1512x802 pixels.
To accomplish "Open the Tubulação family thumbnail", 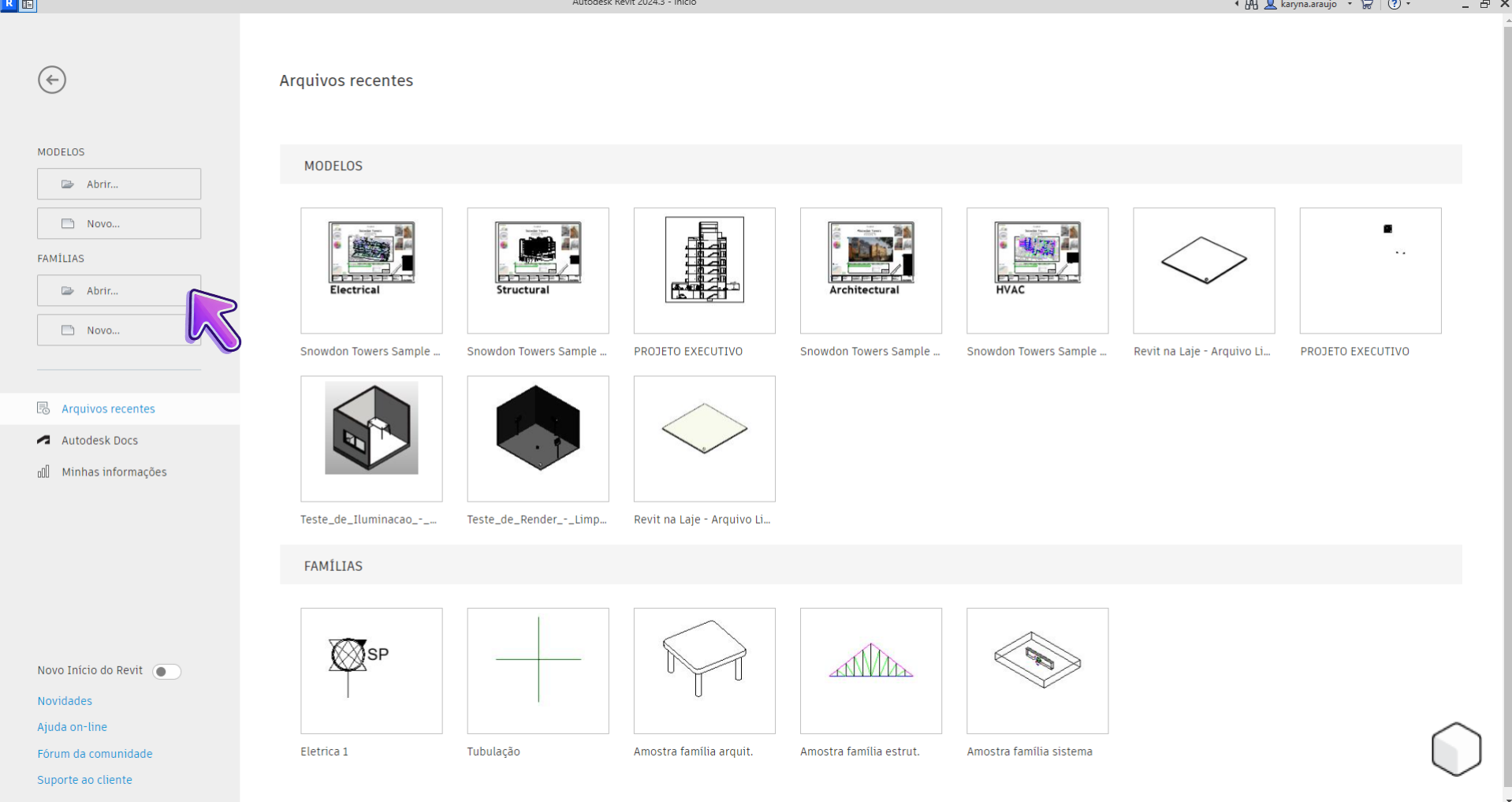I will pos(538,670).
